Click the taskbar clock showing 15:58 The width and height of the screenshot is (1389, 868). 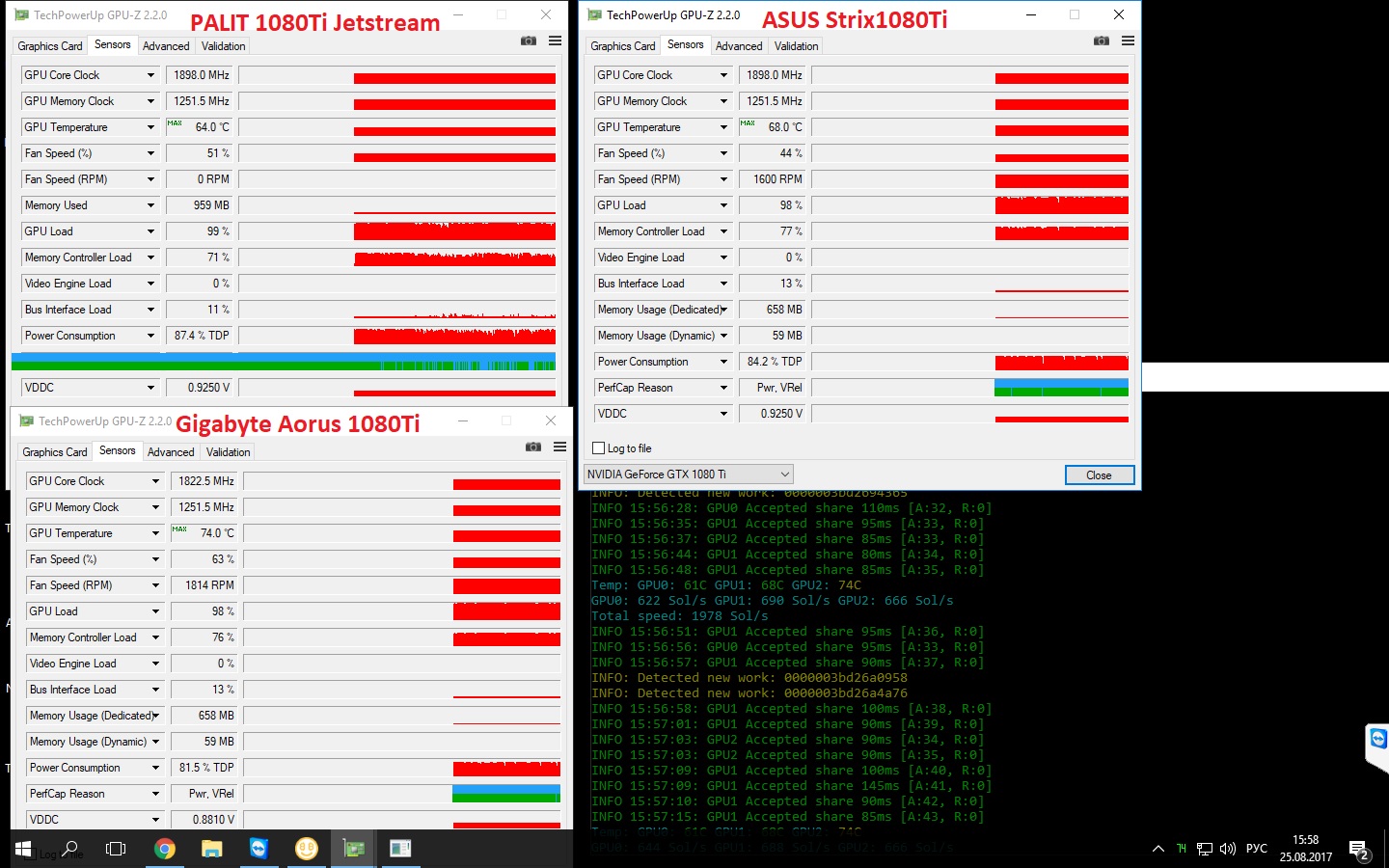click(x=1306, y=849)
